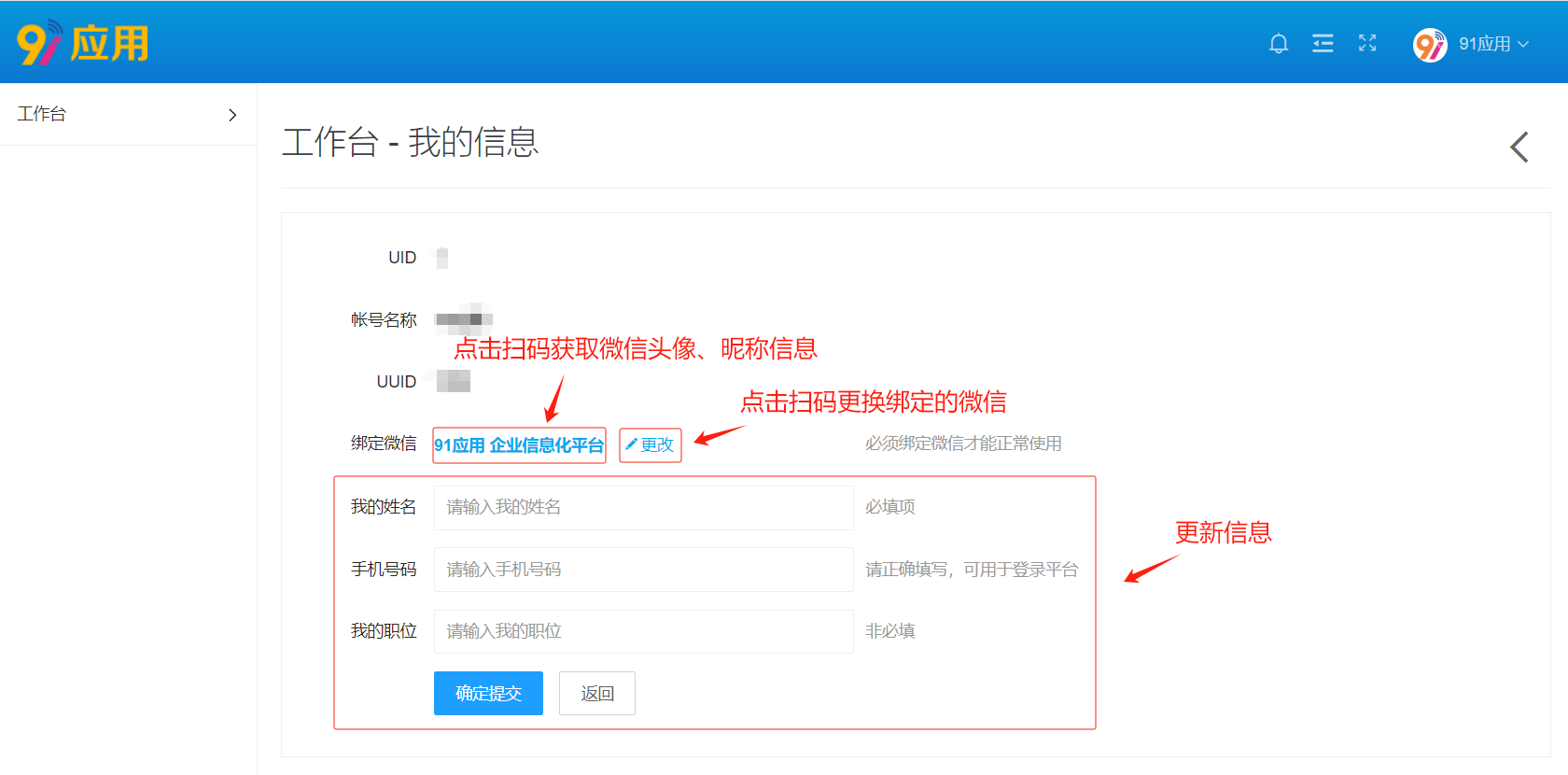Screen dimensions: 1568x775
Task: Click the 返回 button
Action: (597, 693)
